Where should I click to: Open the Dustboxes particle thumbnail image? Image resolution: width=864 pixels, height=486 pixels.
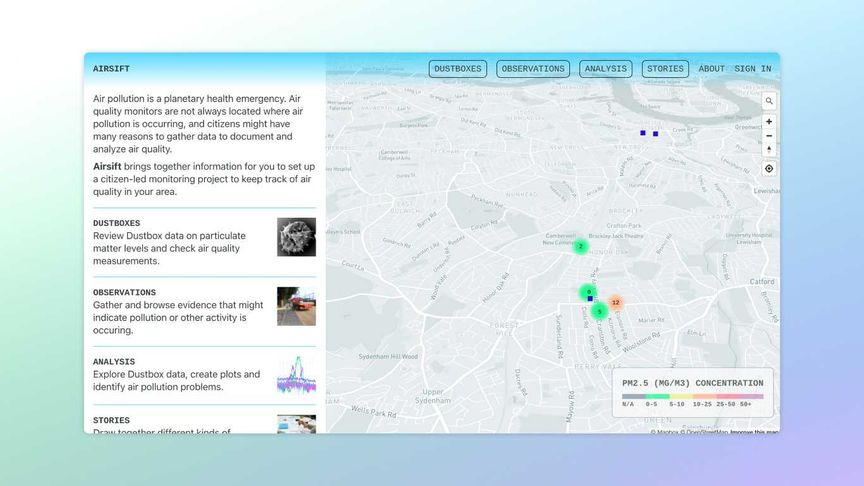tap(296, 237)
